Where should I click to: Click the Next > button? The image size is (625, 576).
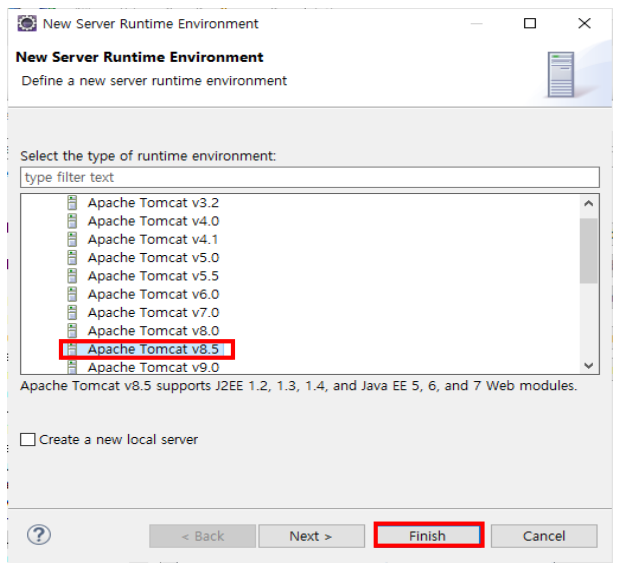[x=311, y=536]
